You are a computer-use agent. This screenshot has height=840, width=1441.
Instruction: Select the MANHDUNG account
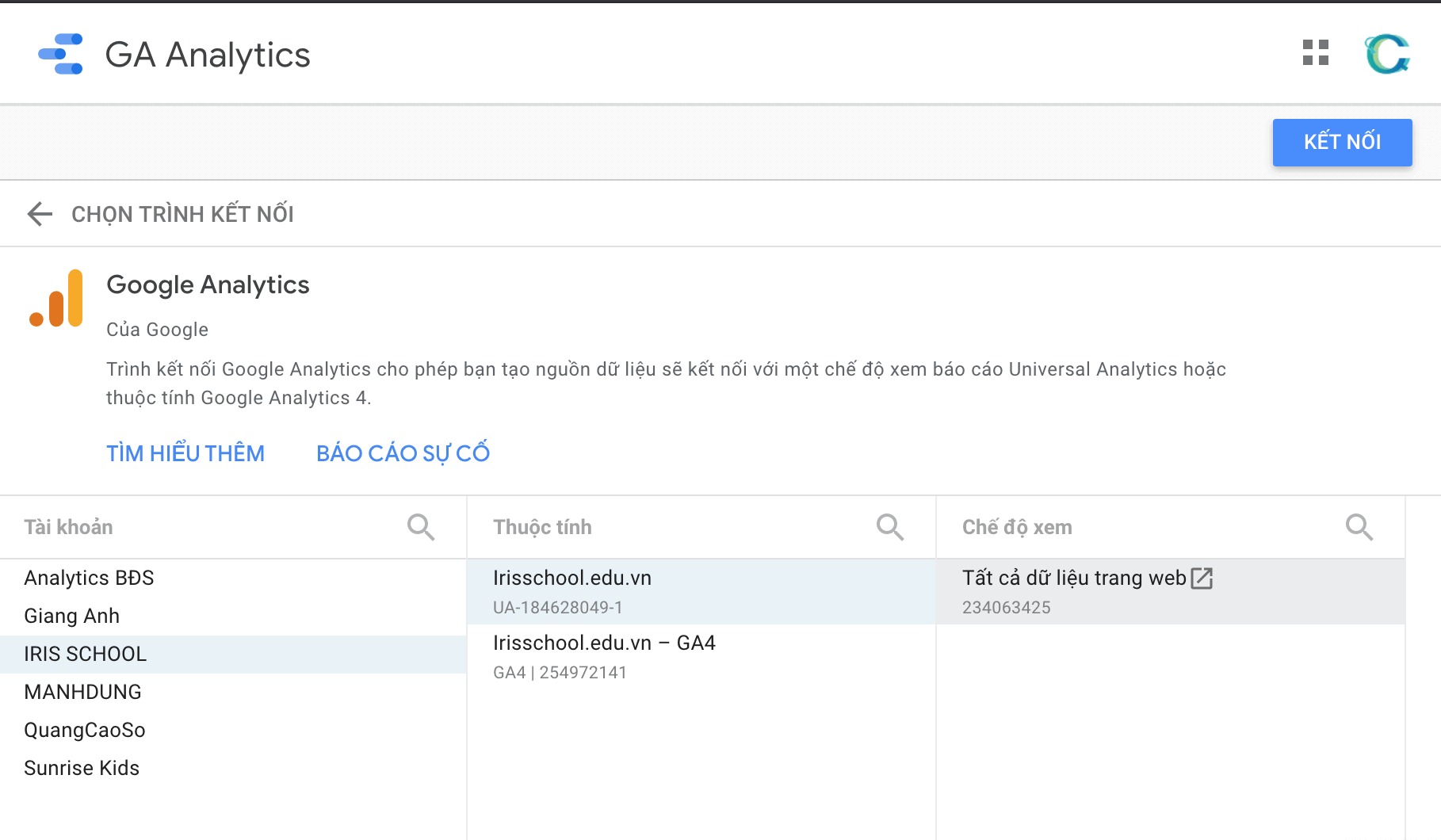233,692
